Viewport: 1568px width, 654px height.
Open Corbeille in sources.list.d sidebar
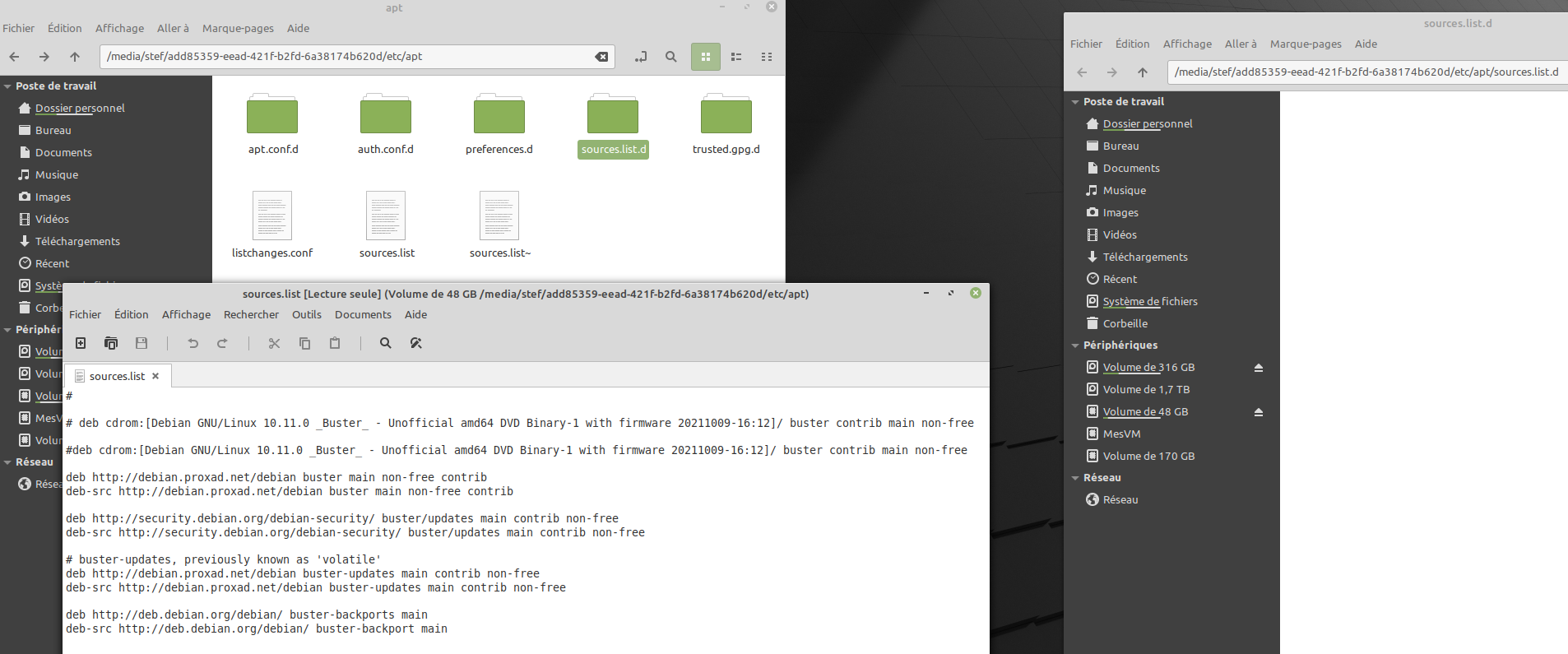click(1125, 324)
